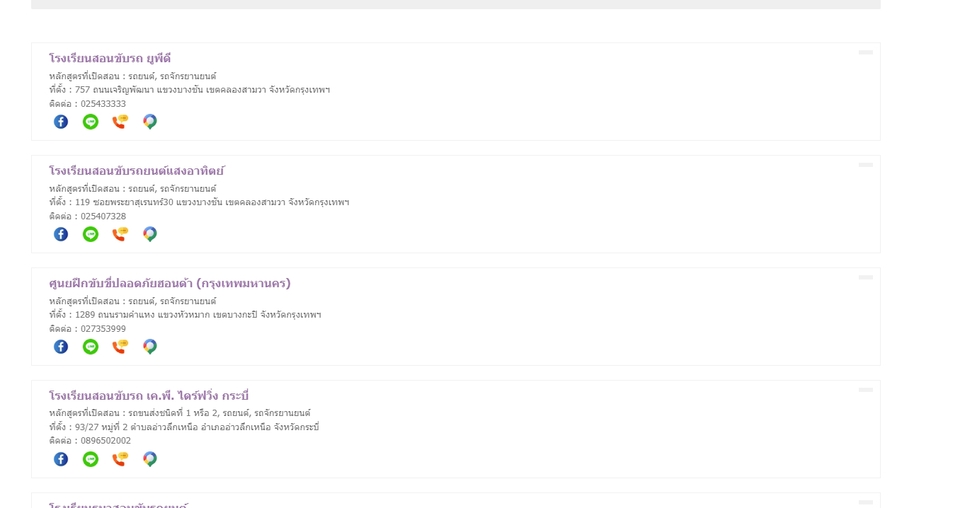This screenshot has height=508, width=960.
Task: Open LINE icon for ศูนย์ฝึกขับขี่ปลอดภัยฮอนด้า
Action: tap(91, 347)
